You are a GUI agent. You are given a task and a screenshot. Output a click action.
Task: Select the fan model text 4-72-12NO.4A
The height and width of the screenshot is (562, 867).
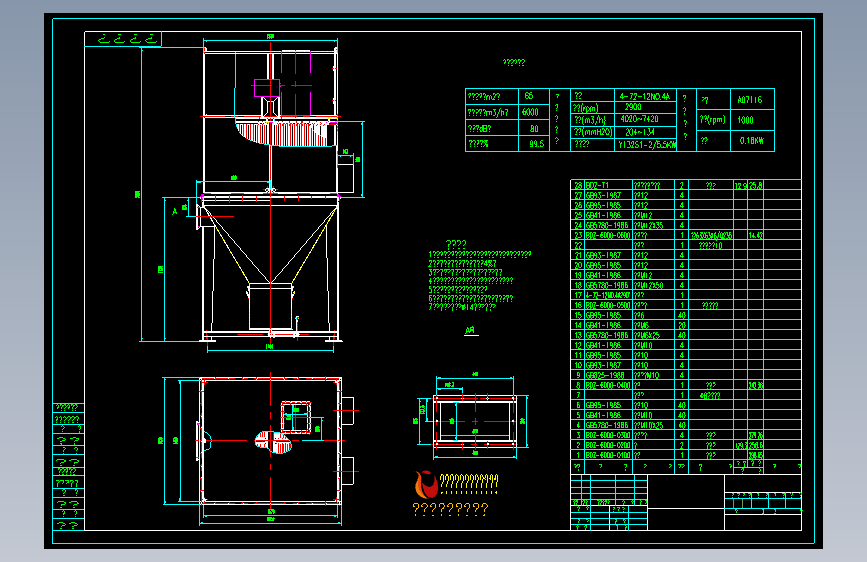[x=644, y=96]
